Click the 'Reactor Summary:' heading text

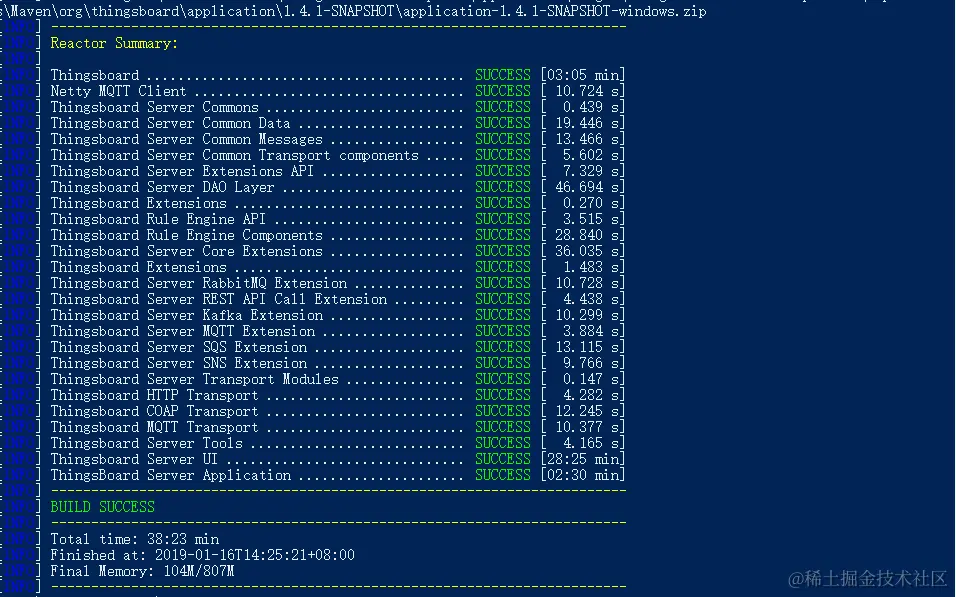pyautogui.click(x=114, y=43)
